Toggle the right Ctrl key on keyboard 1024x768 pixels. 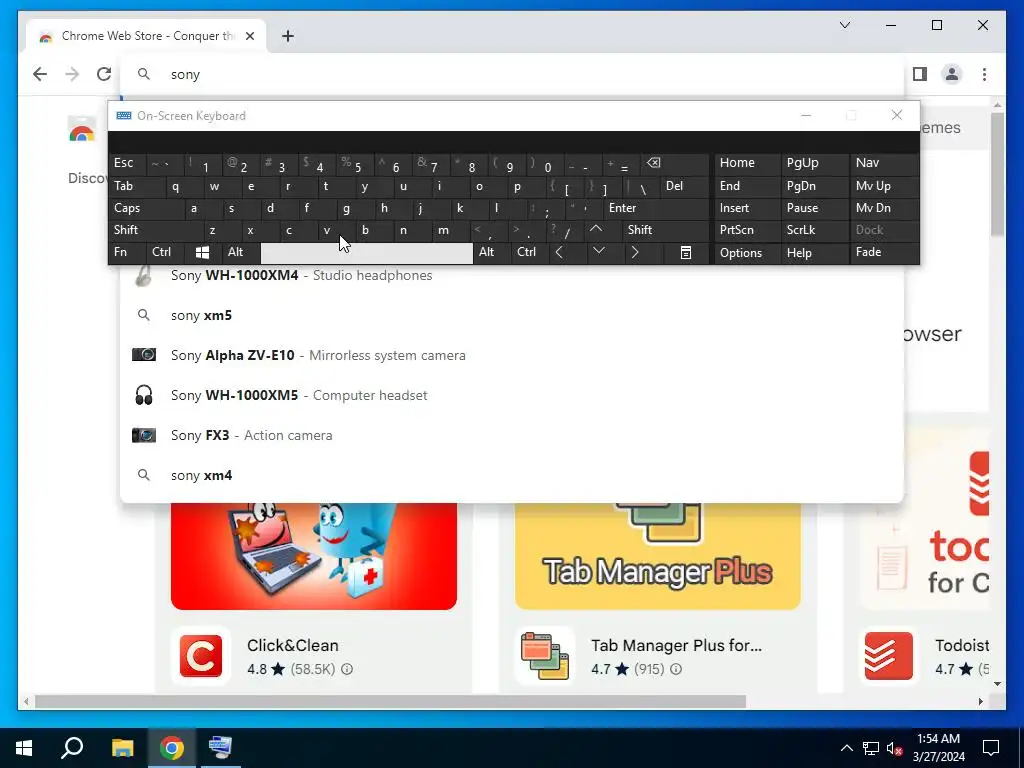tap(530, 252)
